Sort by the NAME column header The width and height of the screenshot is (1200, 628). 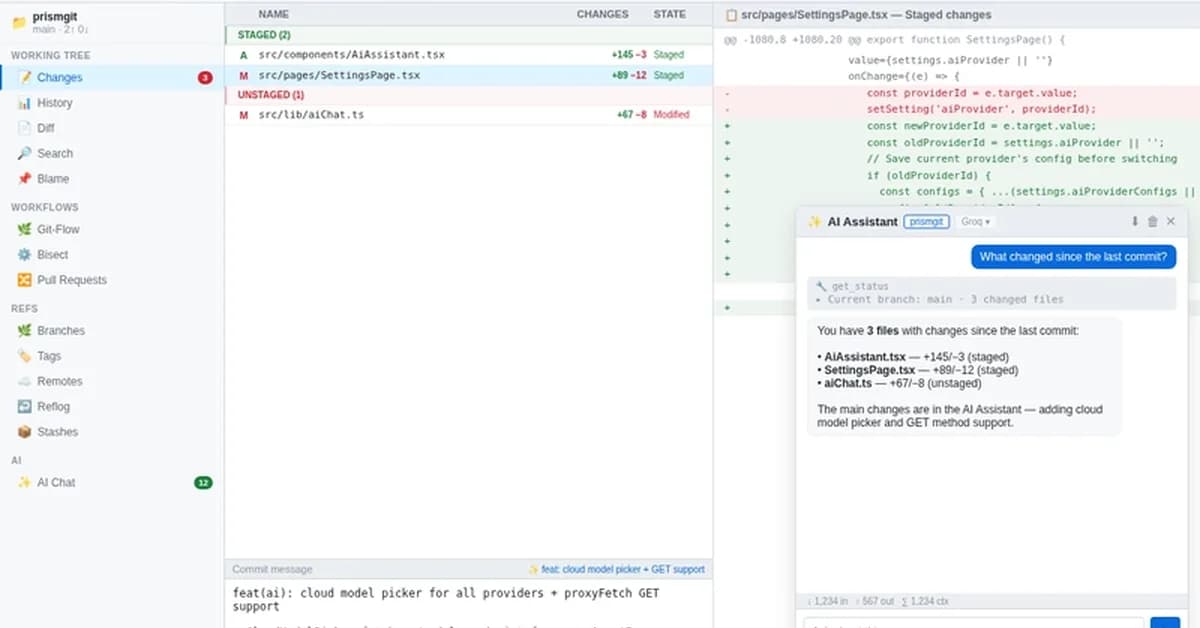click(273, 14)
